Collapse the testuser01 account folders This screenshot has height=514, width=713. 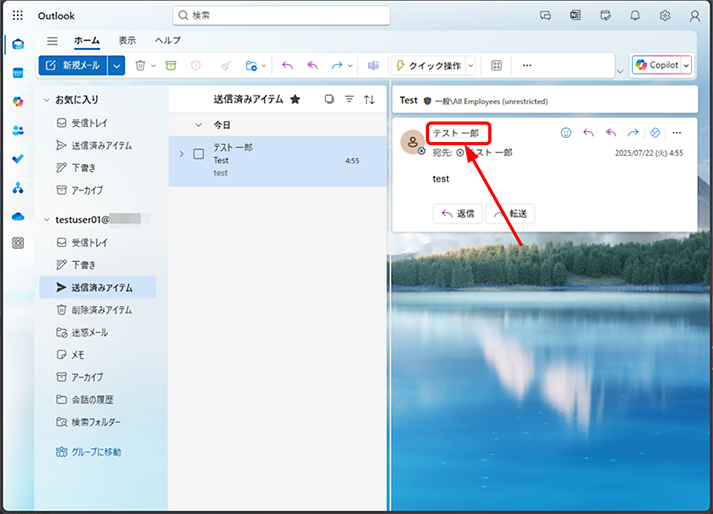click(x=46, y=220)
